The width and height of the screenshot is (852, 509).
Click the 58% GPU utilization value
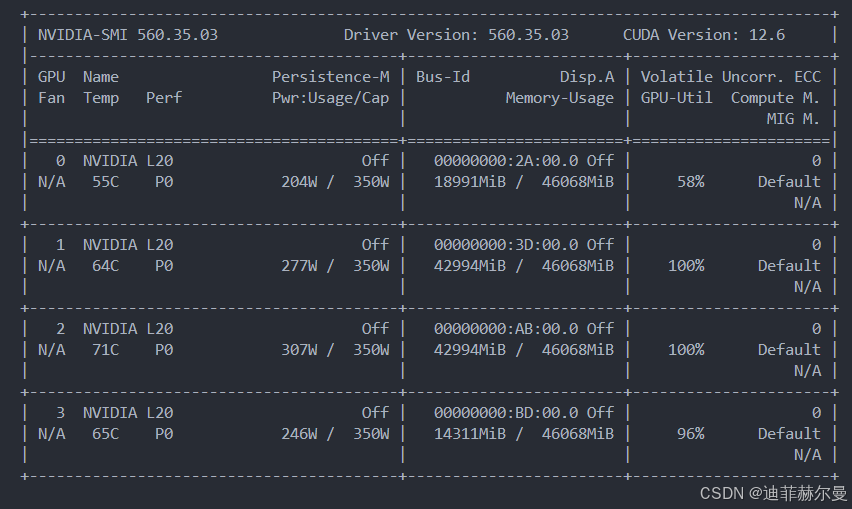click(x=690, y=182)
